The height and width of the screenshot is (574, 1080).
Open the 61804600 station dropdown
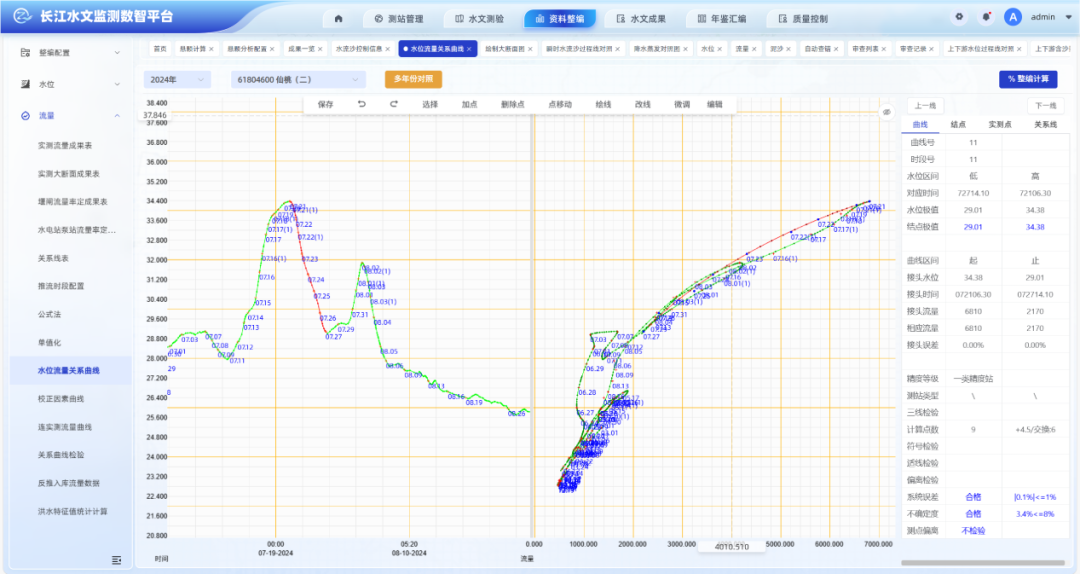(298, 79)
